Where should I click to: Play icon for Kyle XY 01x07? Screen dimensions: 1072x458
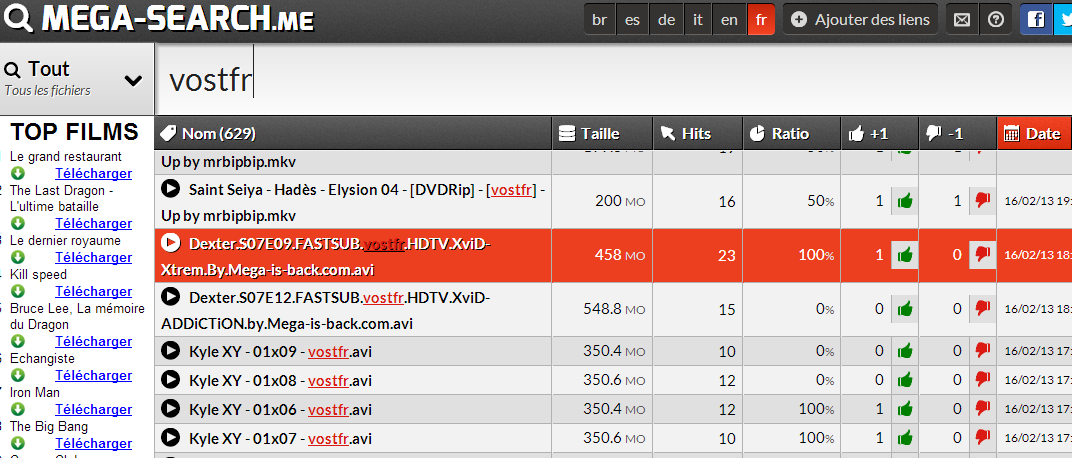[170, 437]
